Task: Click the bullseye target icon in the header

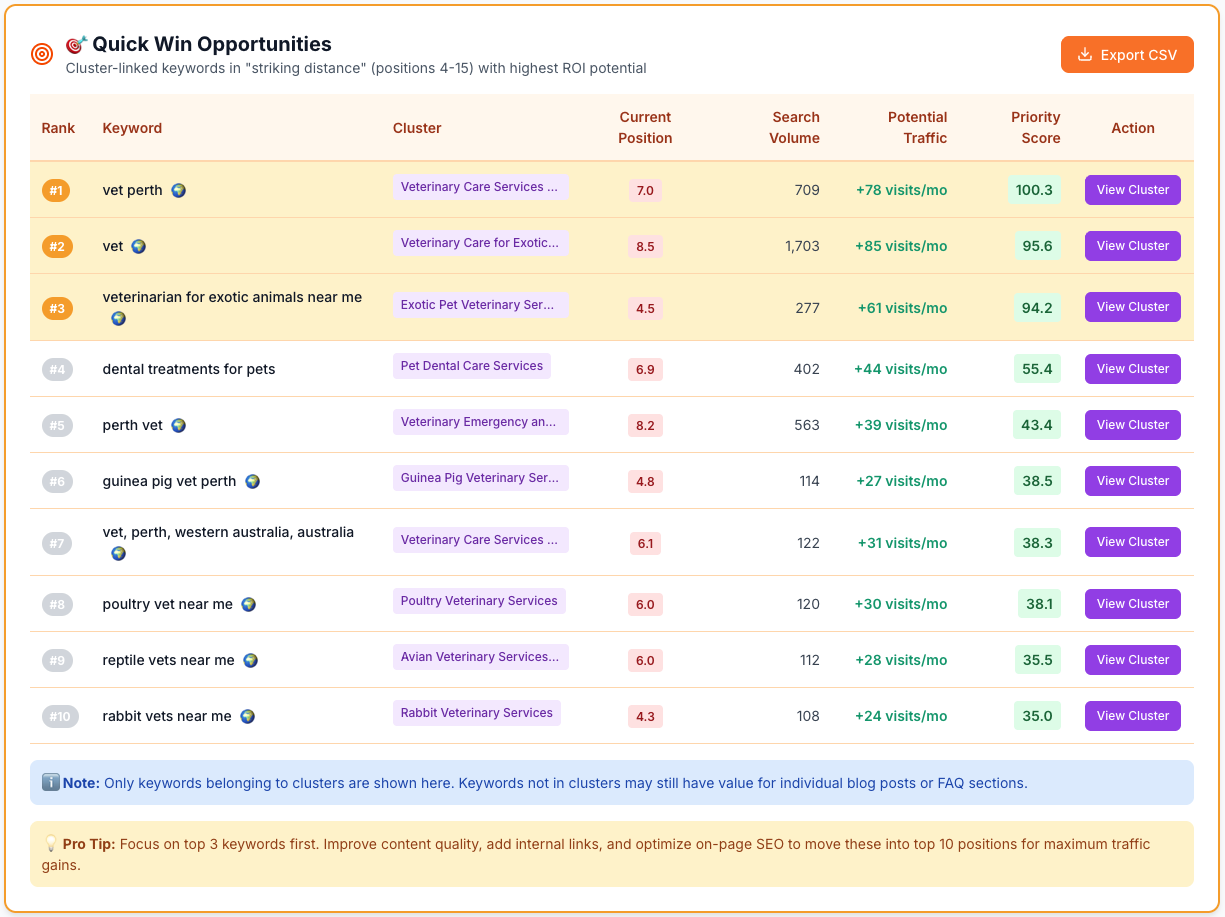Action: coord(41,53)
